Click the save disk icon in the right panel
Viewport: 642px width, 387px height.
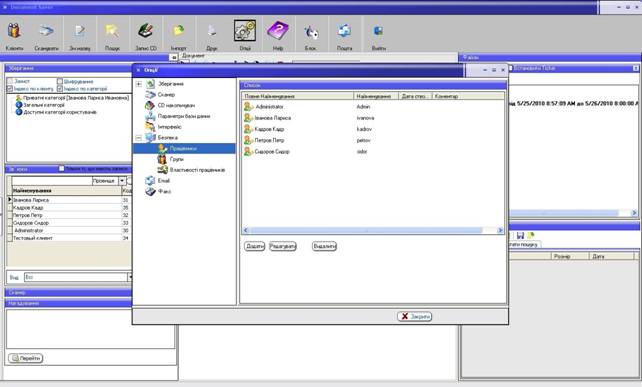click(x=520, y=235)
